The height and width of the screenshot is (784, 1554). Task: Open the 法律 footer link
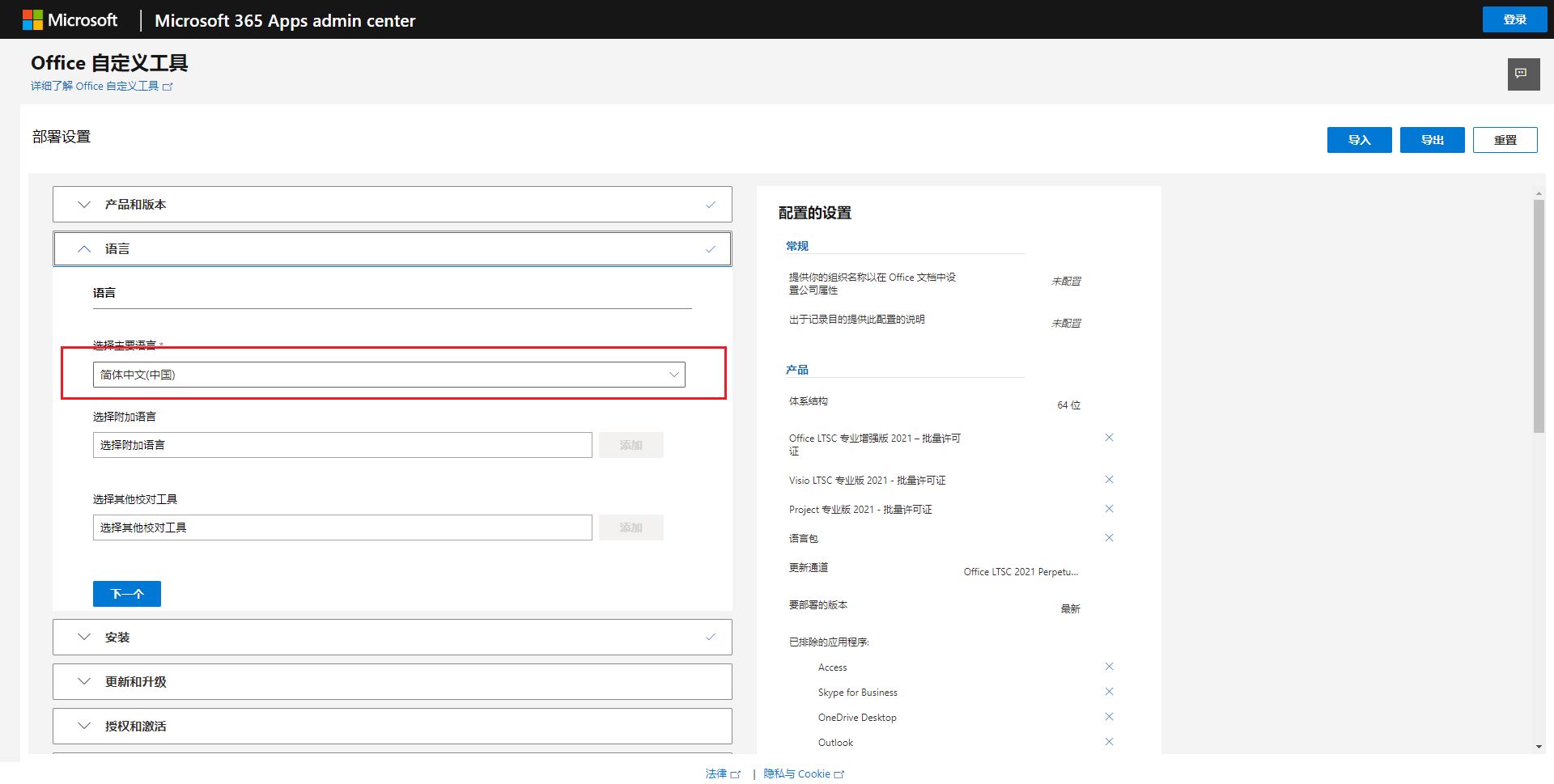pyautogui.click(x=723, y=773)
